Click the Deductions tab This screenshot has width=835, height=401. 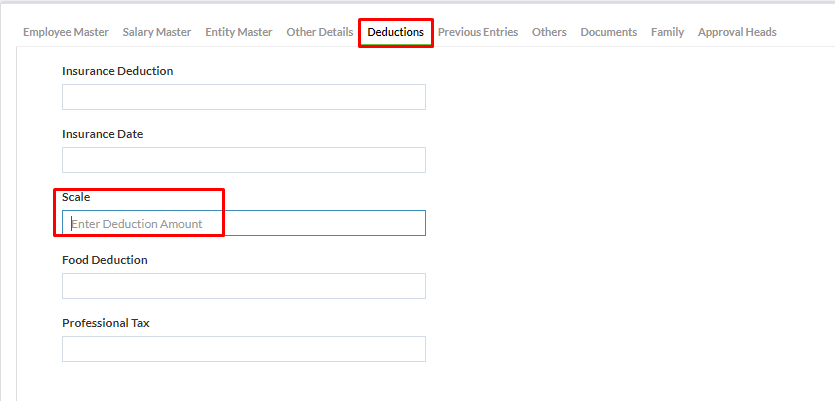(x=396, y=32)
